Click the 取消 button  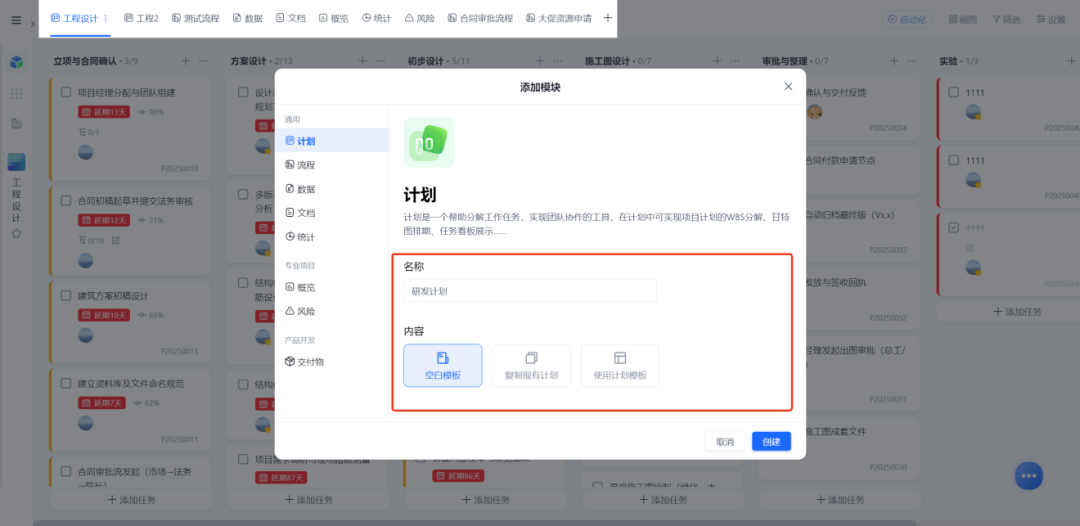pyautogui.click(x=725, y=441)
